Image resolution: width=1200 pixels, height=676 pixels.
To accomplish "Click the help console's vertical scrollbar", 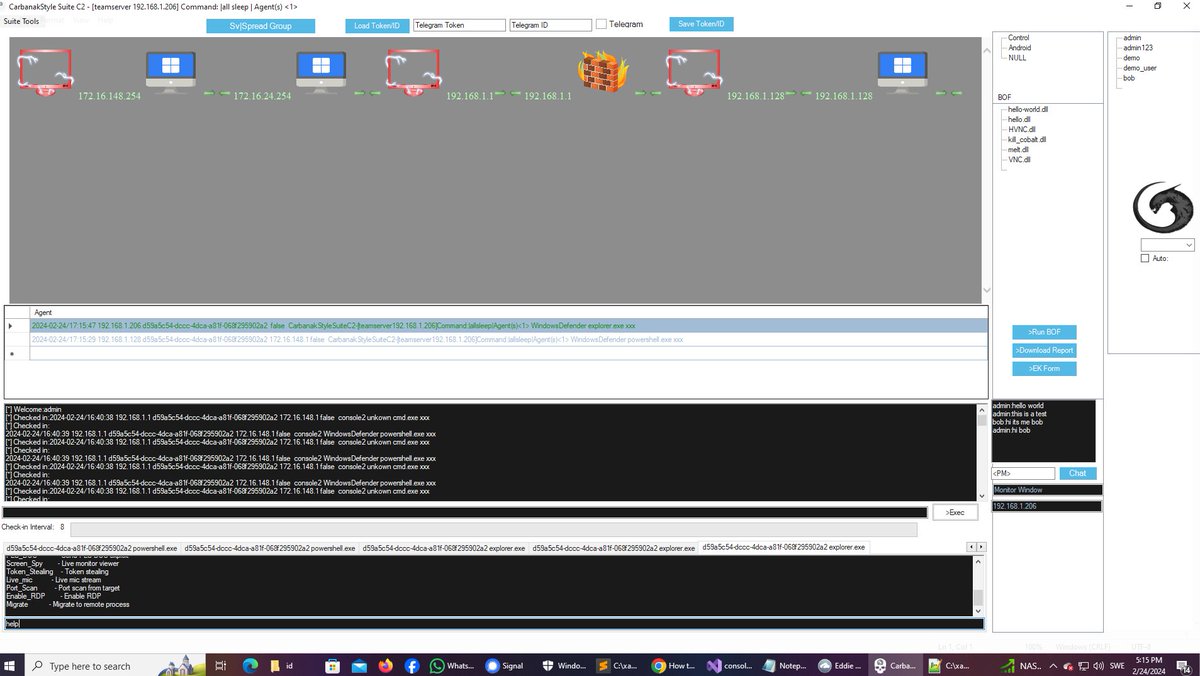I will click(x=979, y=586).
